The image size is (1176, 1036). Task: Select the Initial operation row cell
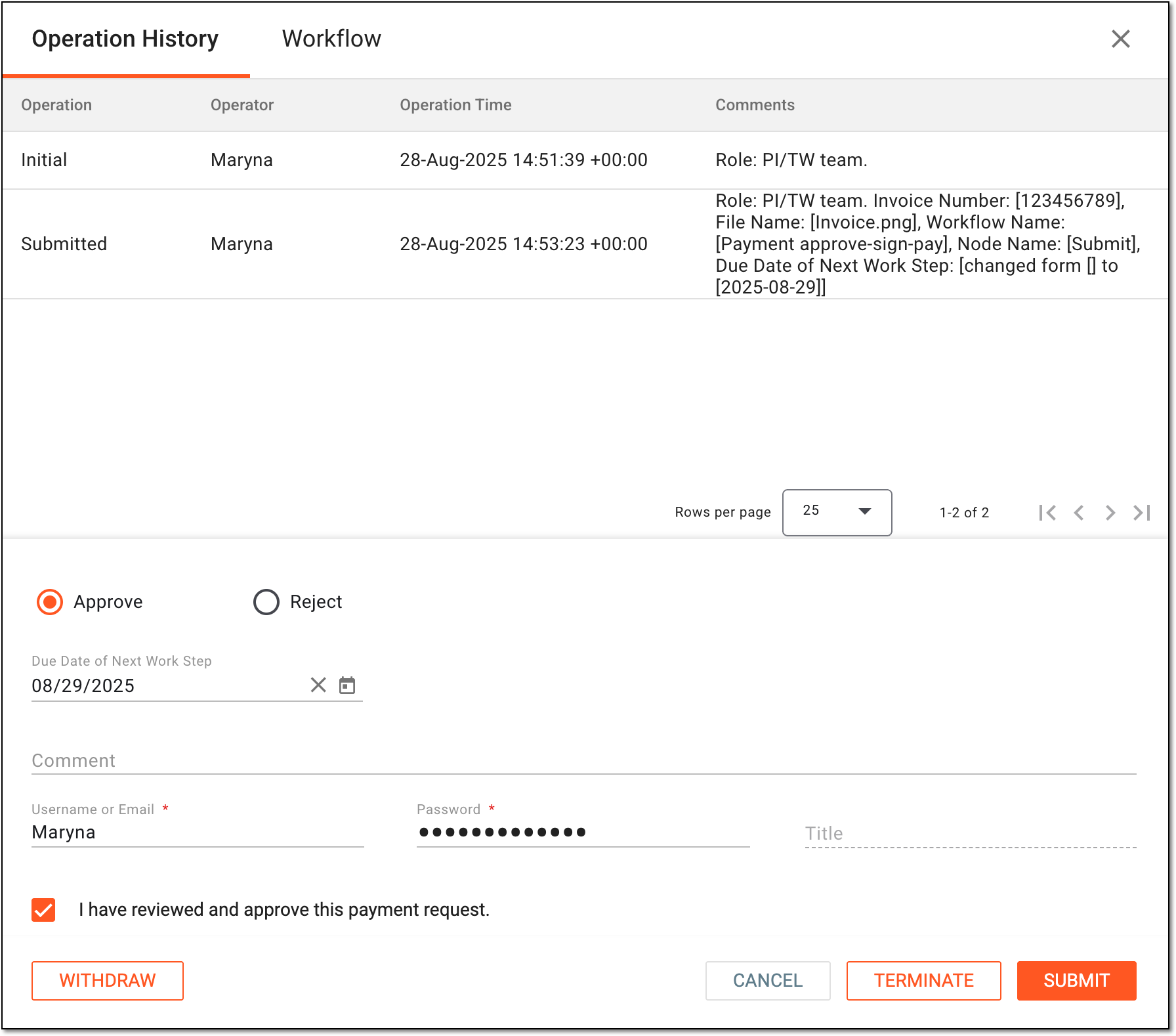[x=44, y=160]
